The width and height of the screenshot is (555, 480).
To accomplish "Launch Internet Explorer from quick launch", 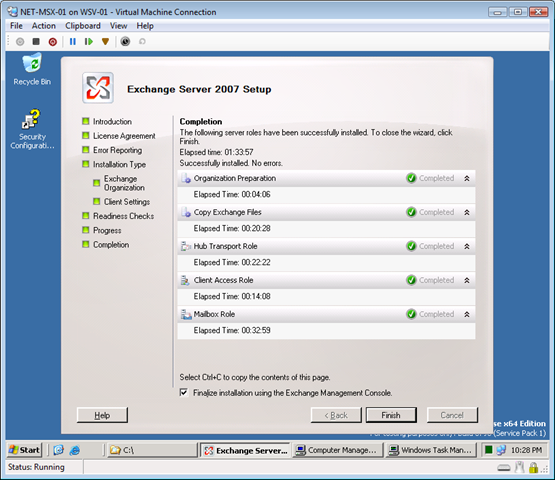I will point(75,450).
